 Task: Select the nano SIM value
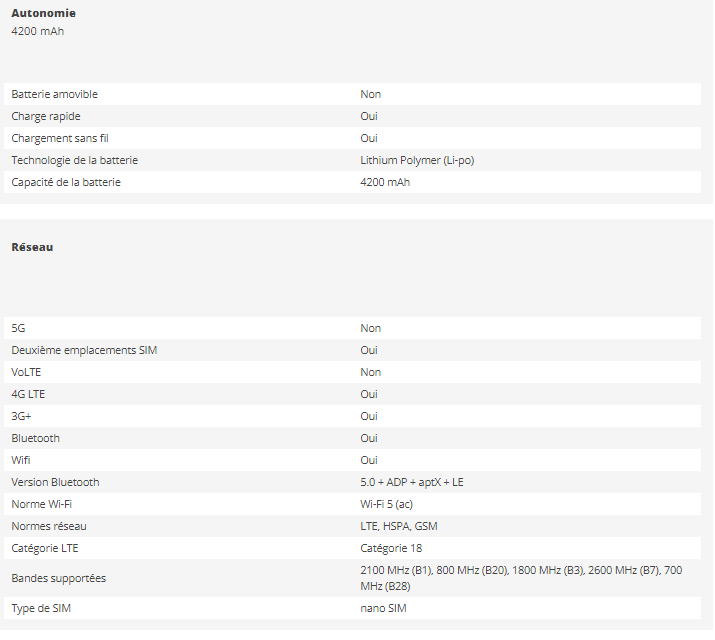click(383, 608)
